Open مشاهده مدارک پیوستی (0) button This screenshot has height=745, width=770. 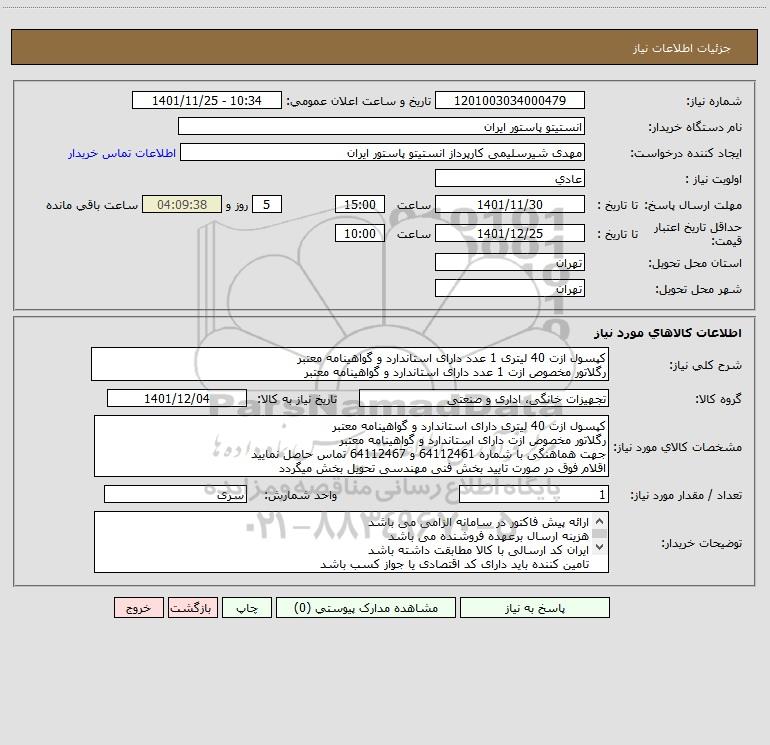[366, 608]
